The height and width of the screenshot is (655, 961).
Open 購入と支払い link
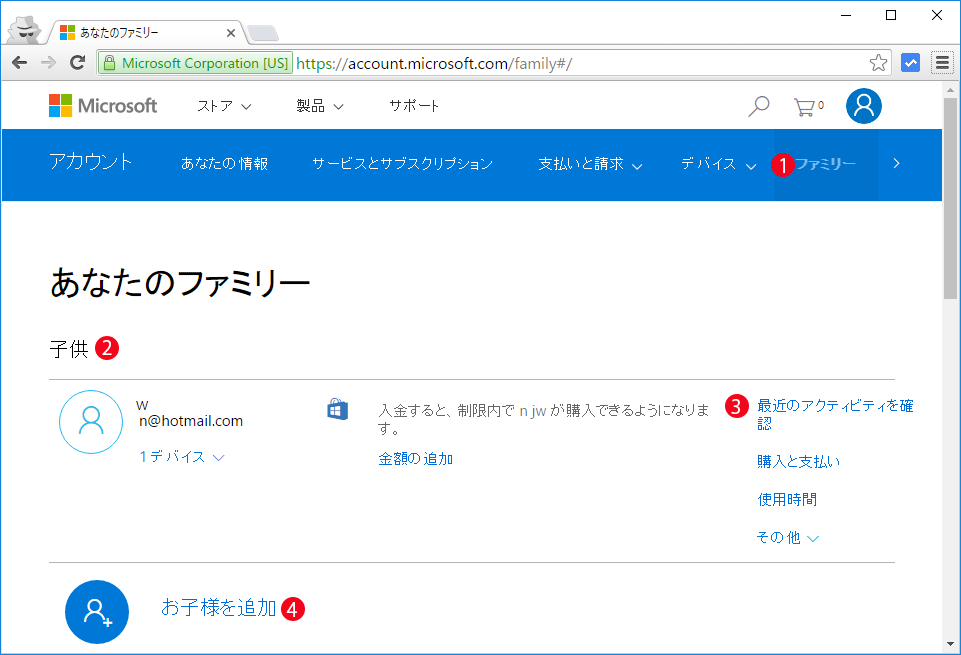(798, 461)
